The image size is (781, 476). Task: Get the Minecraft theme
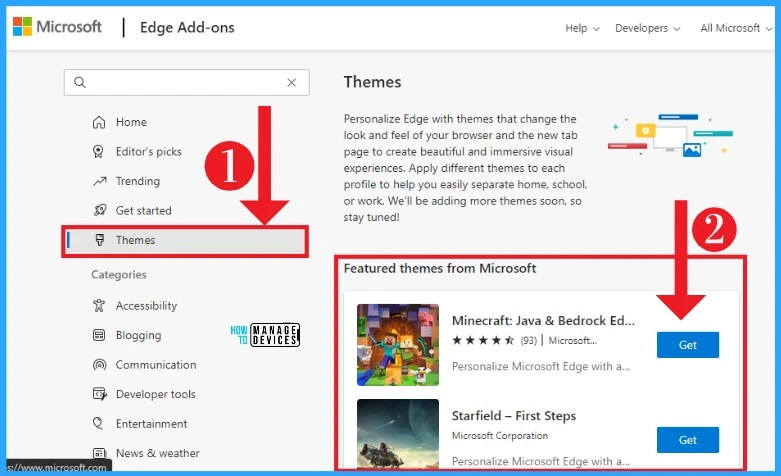click(x=687, y=345)
